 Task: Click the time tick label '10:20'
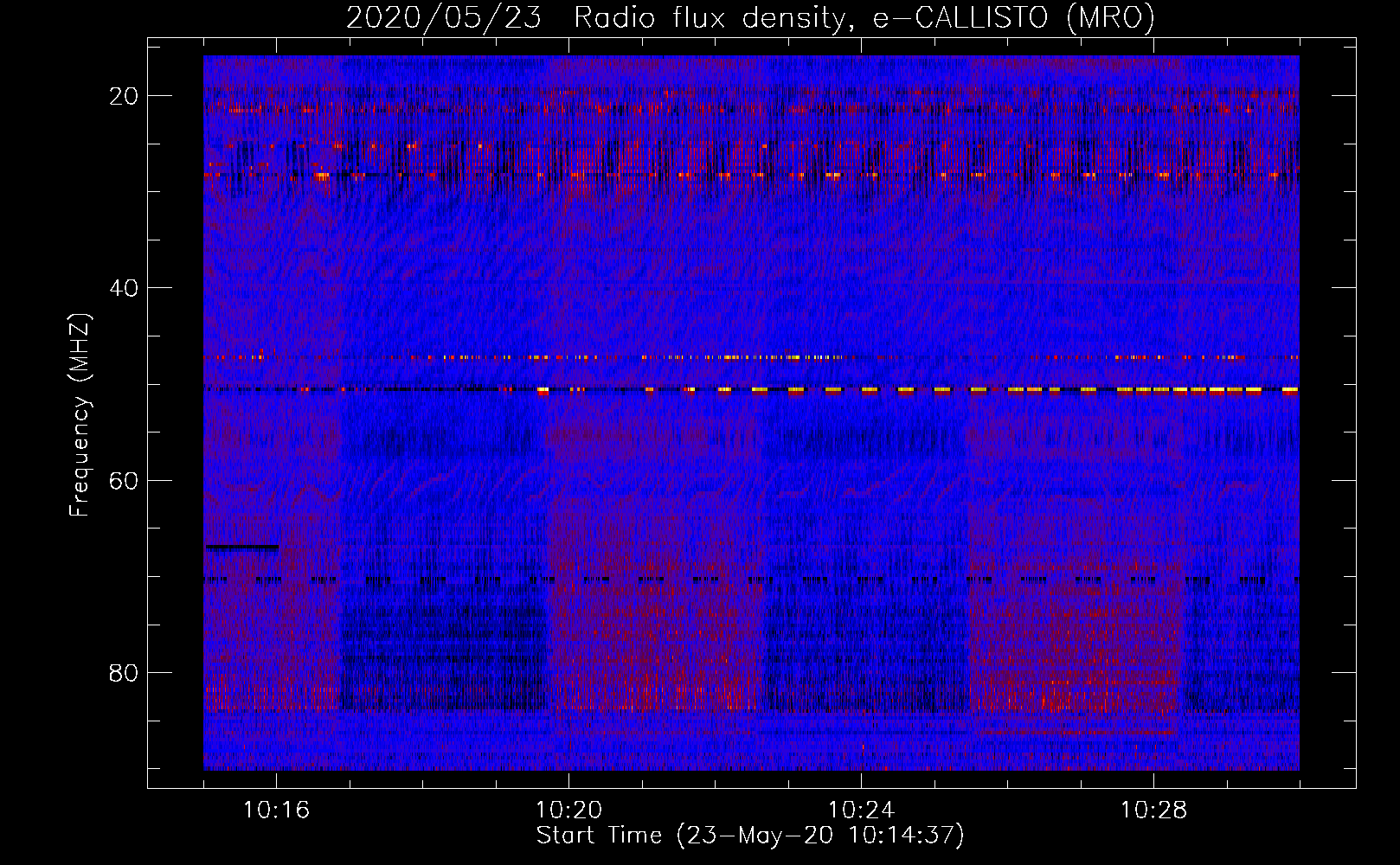pyautogui.click(x=568, y=811)
